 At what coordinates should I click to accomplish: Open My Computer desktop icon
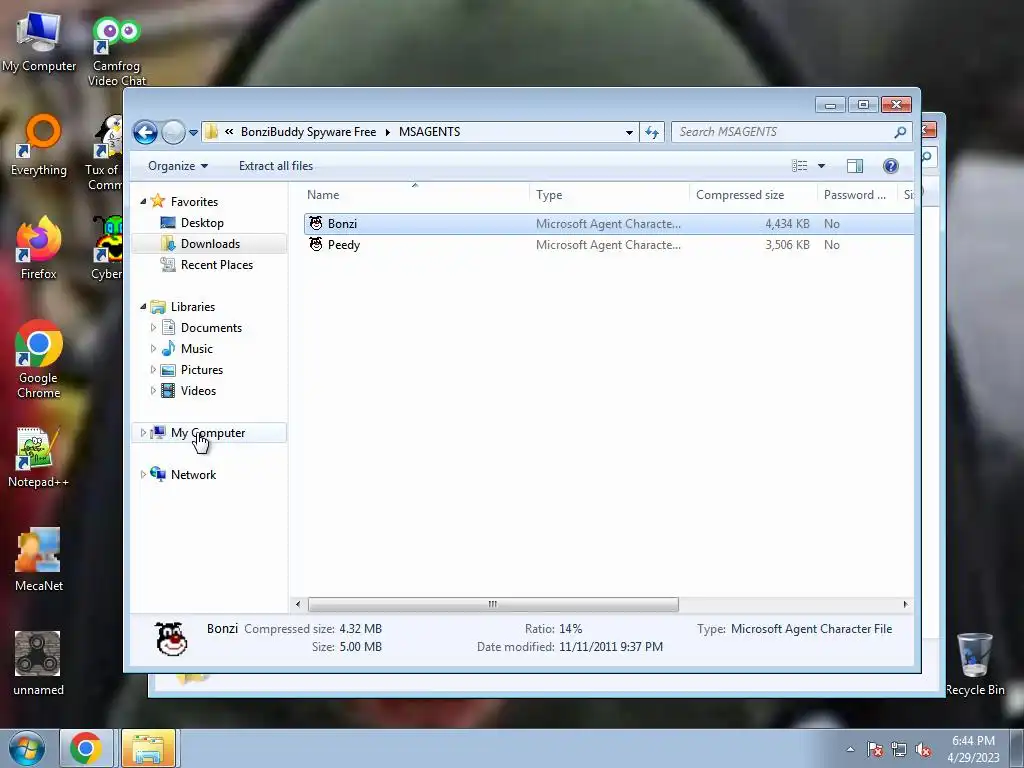pyautogui.click(x=39, y=42)
